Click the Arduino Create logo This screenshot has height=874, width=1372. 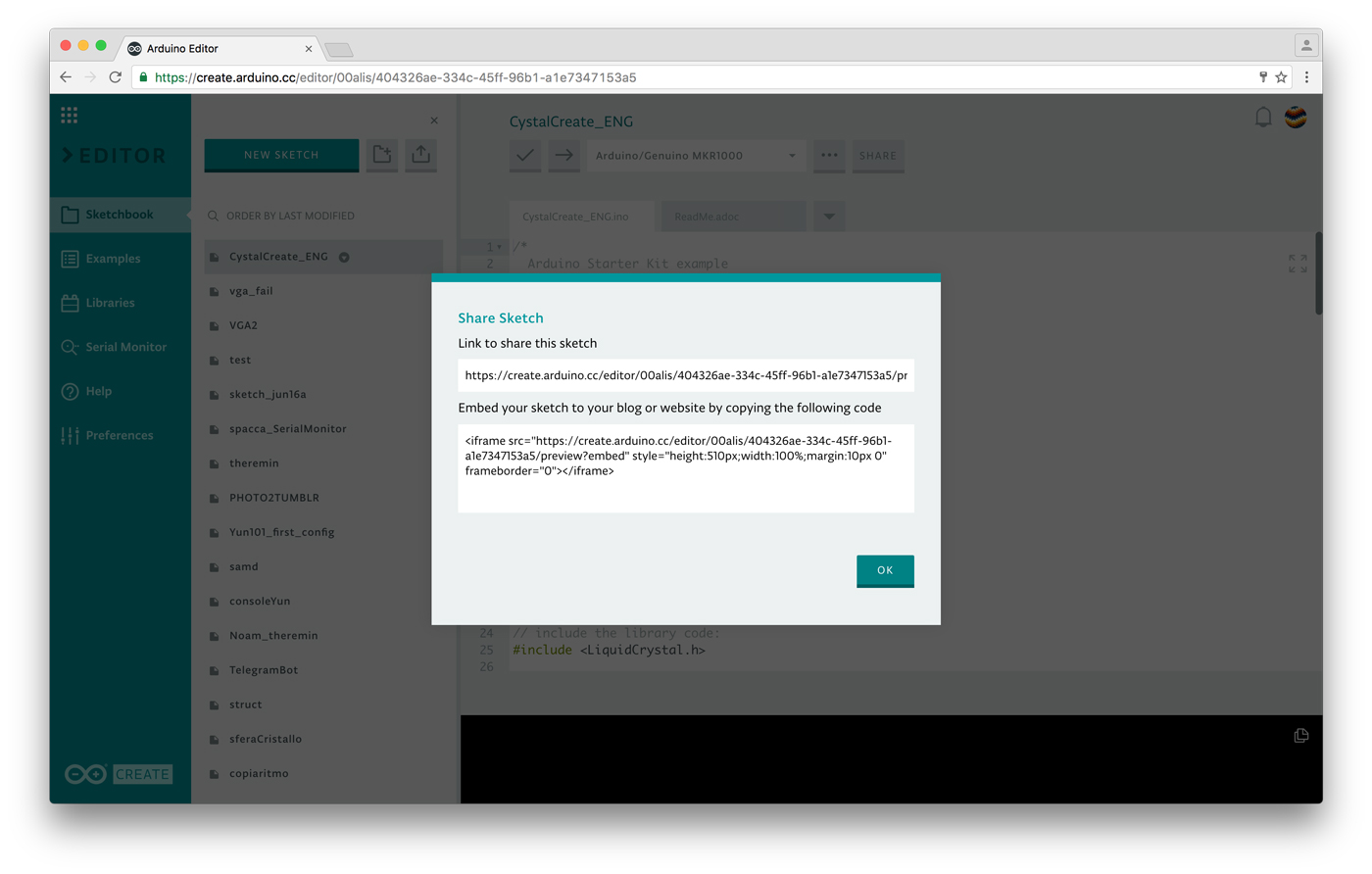click(119, 774)
